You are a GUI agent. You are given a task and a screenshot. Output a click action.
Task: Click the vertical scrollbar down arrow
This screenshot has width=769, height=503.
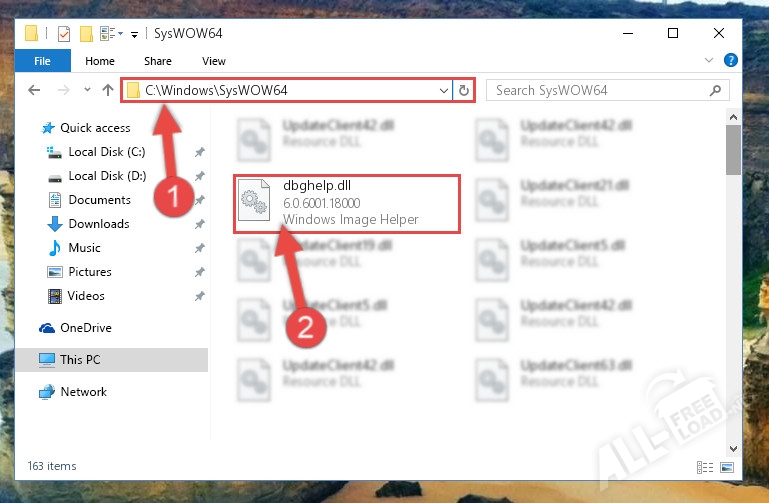coord(733,447)
